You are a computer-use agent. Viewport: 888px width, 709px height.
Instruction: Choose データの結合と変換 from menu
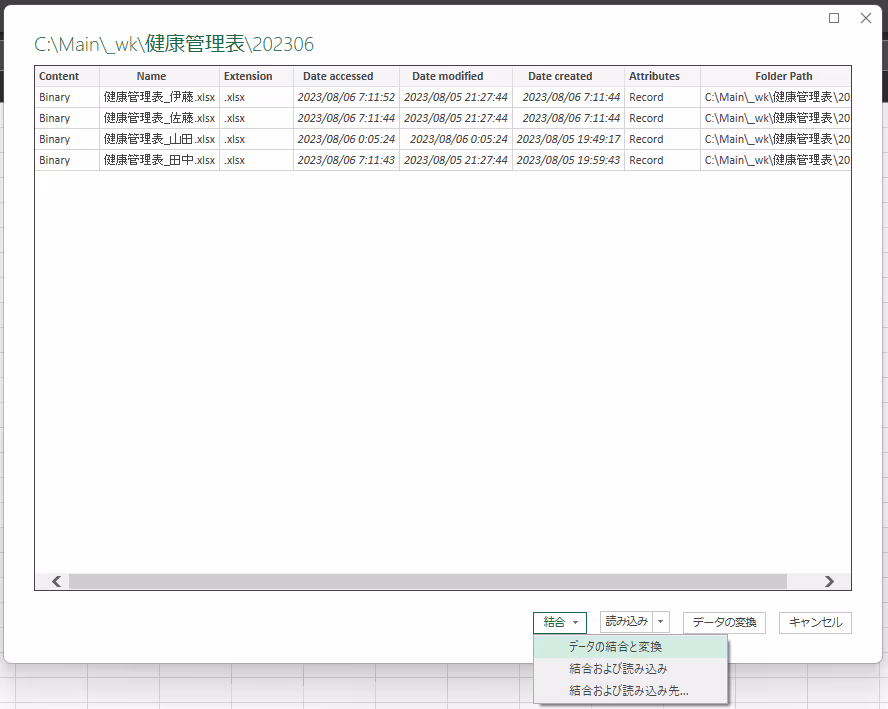coord(630,647)
